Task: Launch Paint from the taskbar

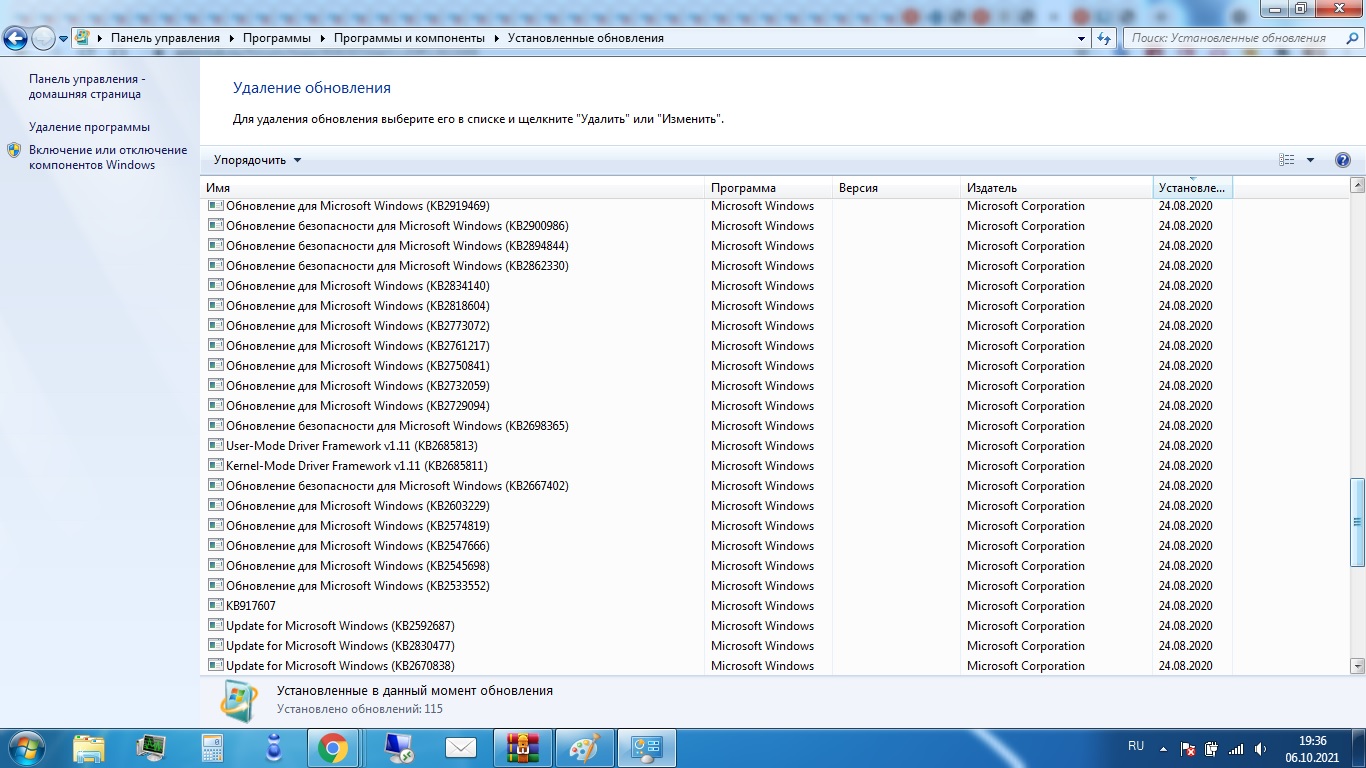Action: tap(583, 747)
